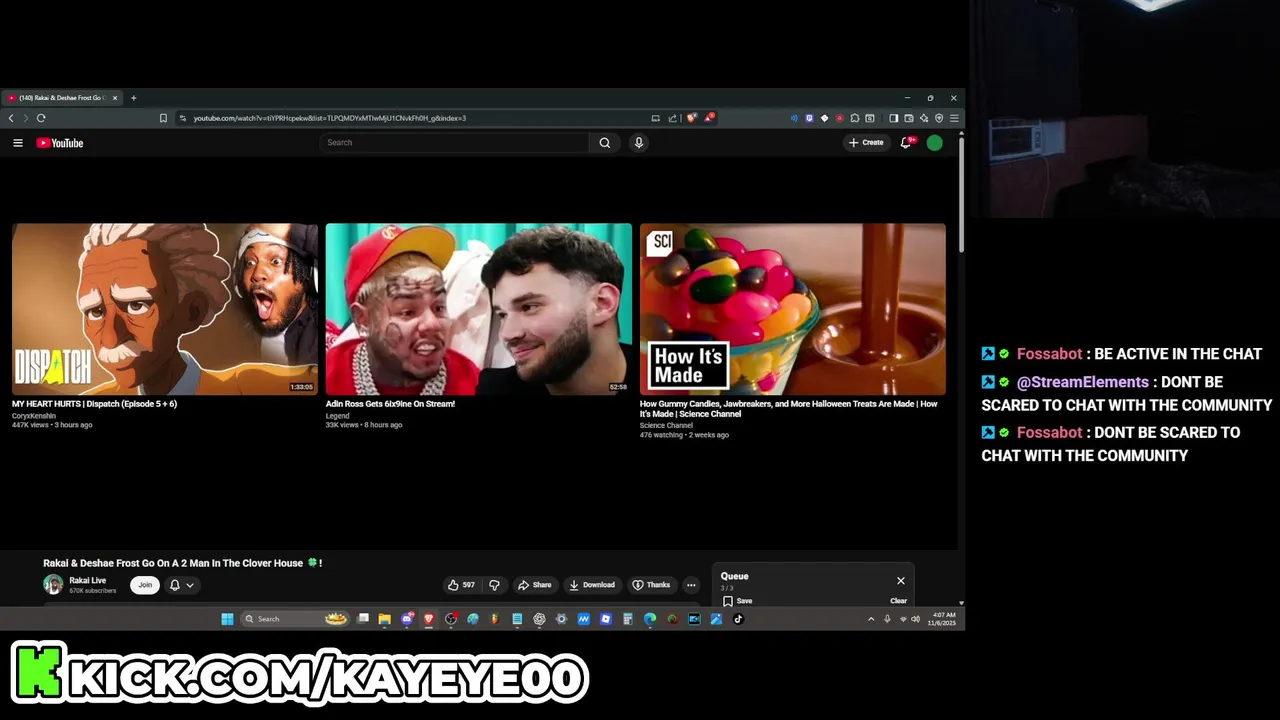
Task: Open Microsoft Edge from taskbar
Action: (650, 619)
